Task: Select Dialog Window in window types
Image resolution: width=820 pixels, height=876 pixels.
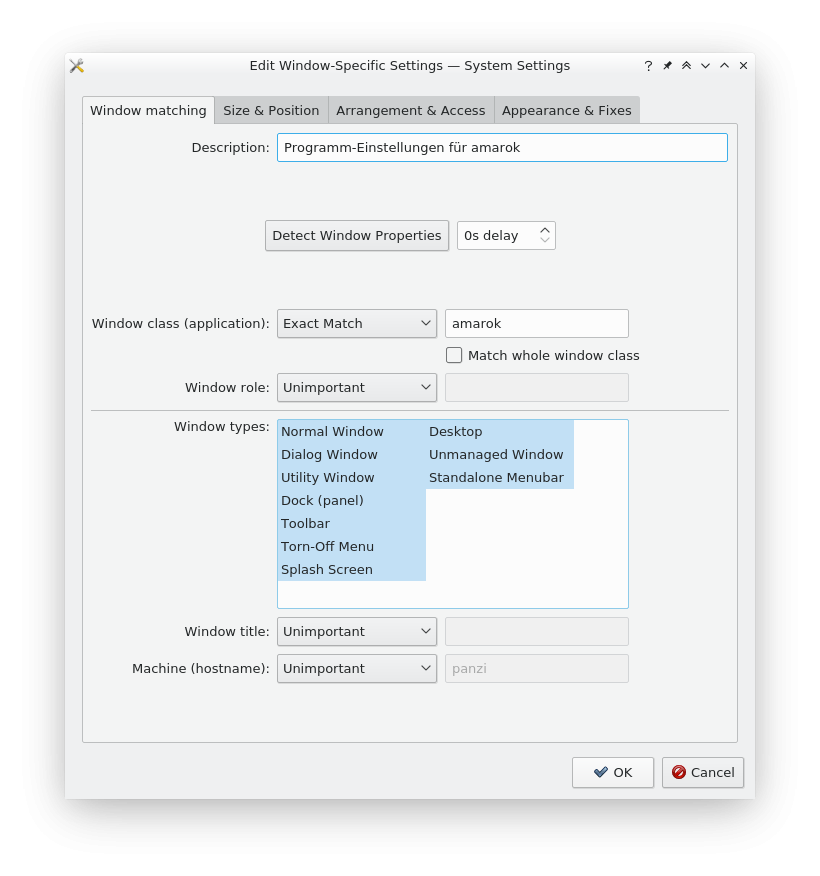Action: coord(352,454)
